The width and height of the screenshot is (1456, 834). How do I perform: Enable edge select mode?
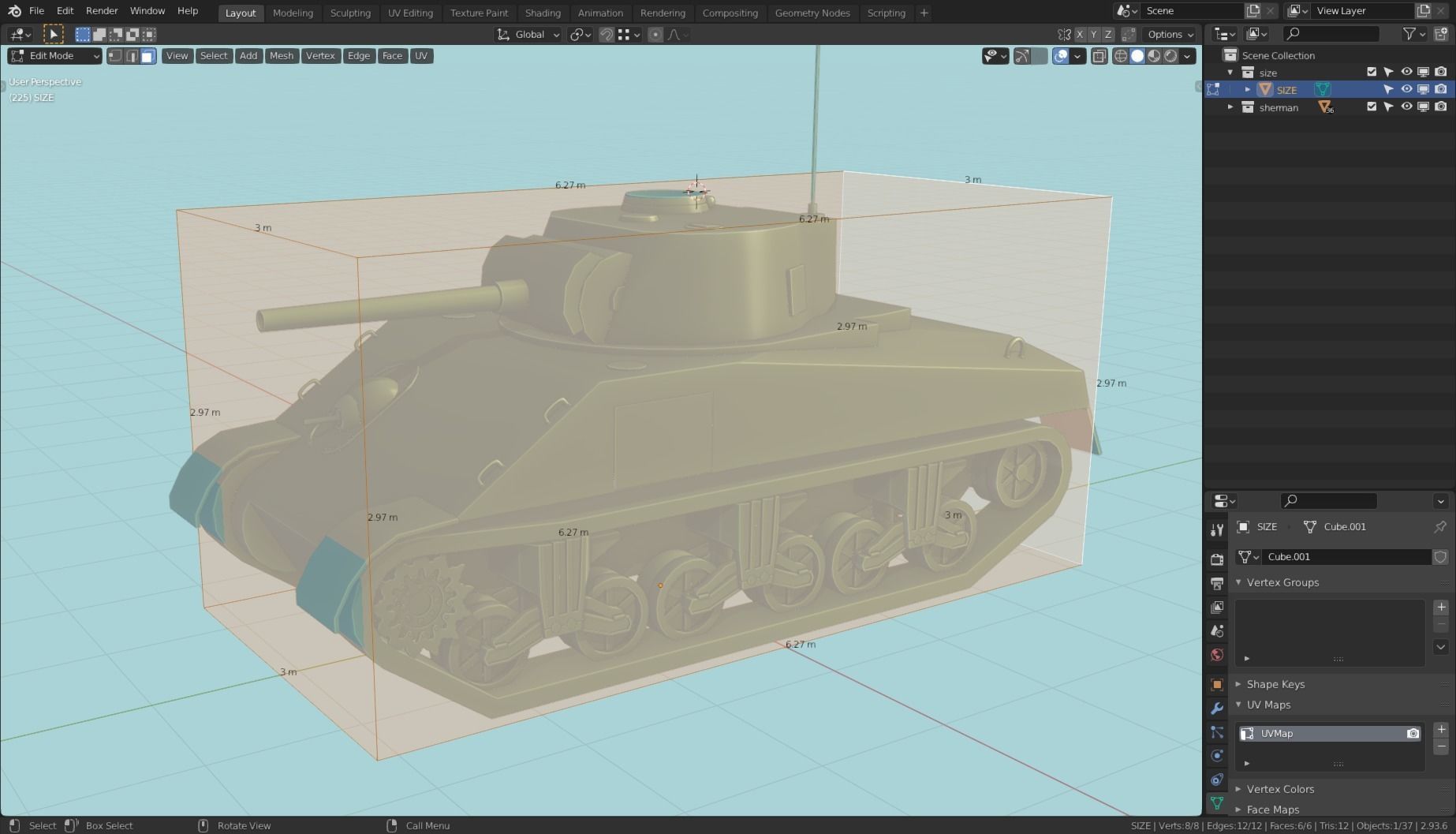(x=132, y=56)
